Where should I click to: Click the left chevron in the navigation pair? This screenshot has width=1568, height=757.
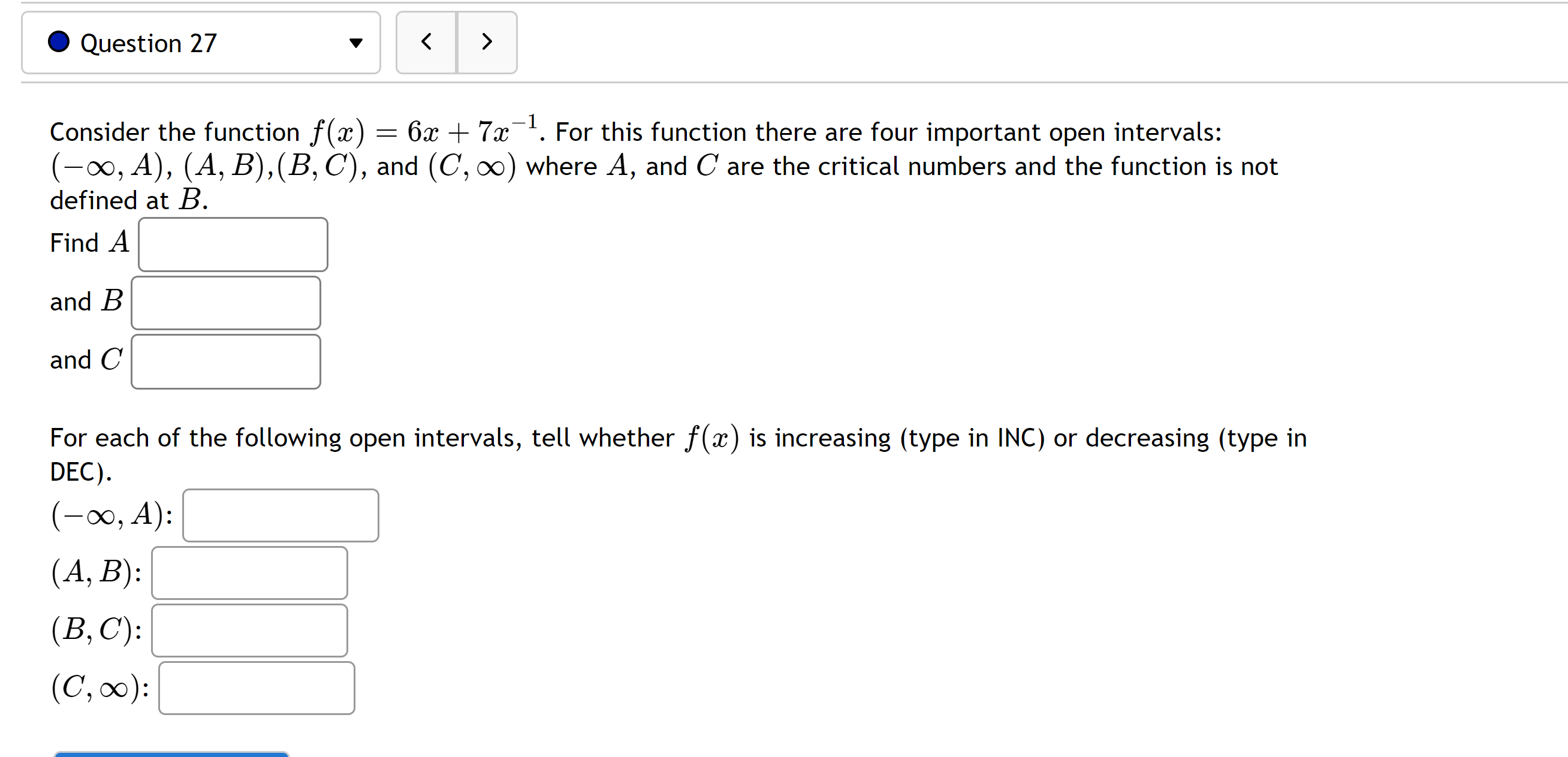coord(426,43)
